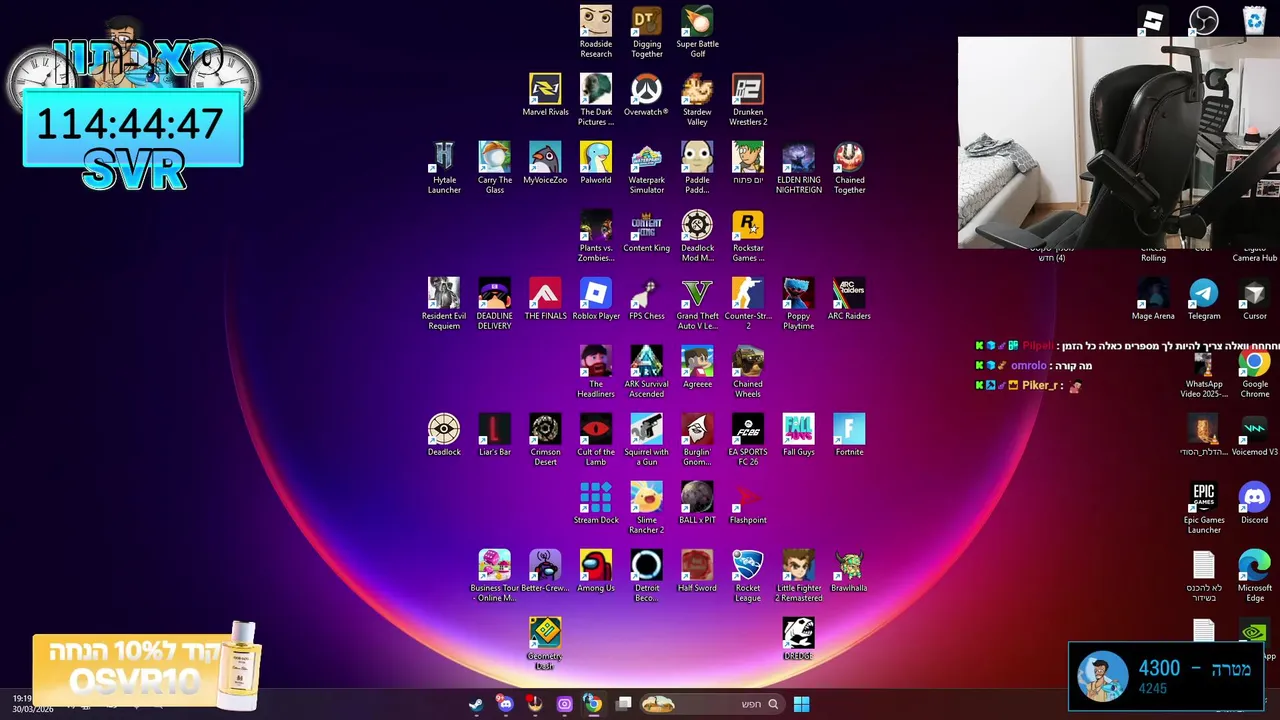
Task: Select the Half Sword icon
Action: (x=697, y=565)
